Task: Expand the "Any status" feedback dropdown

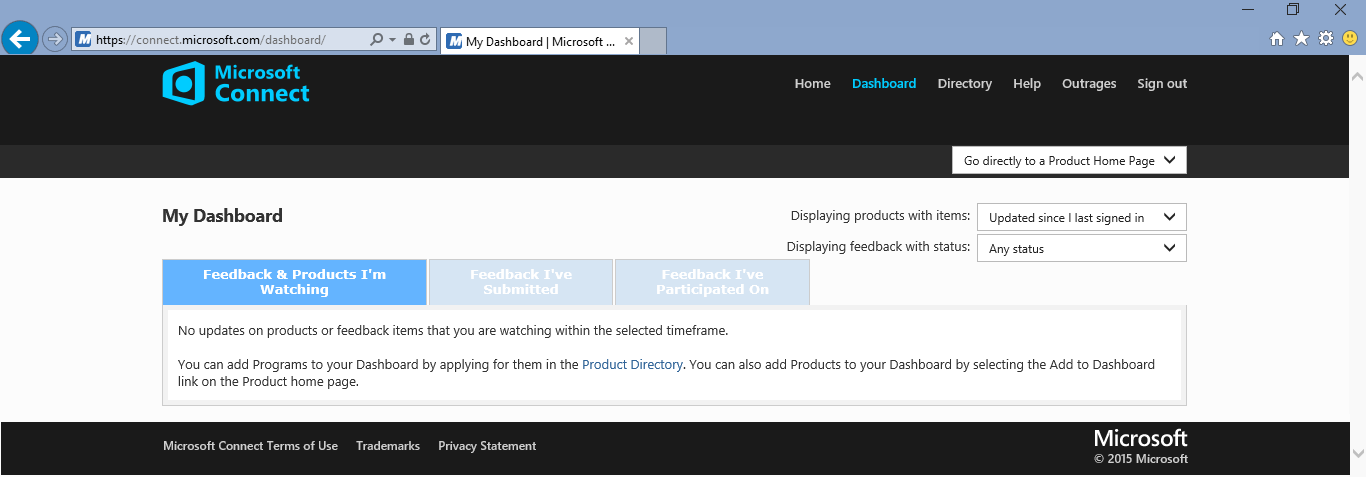Action: pos(1081,249)
